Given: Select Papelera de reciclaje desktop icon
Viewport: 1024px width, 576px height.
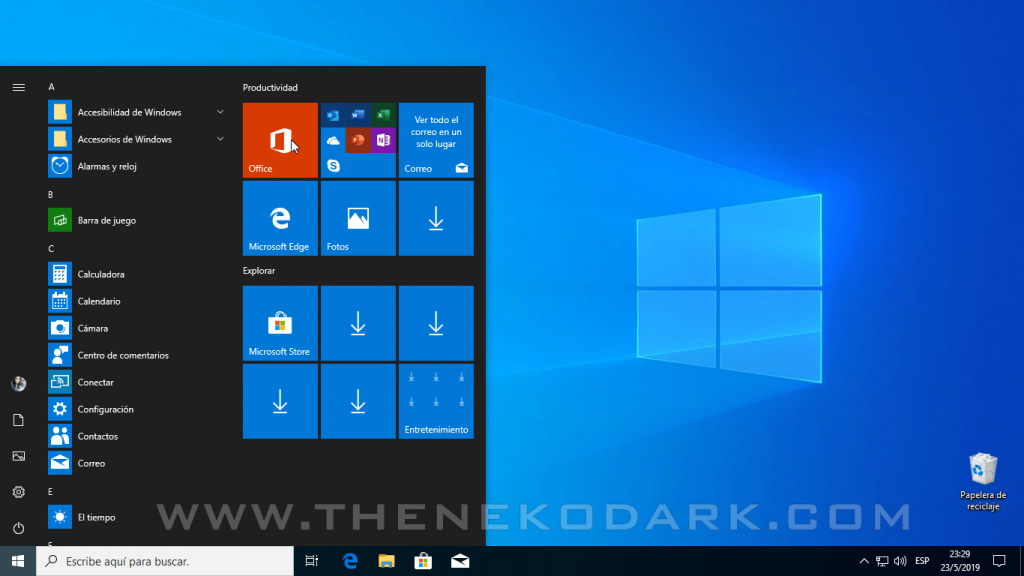Looking at the screenshot, I should pyautogui.click(x=983, y=482).
